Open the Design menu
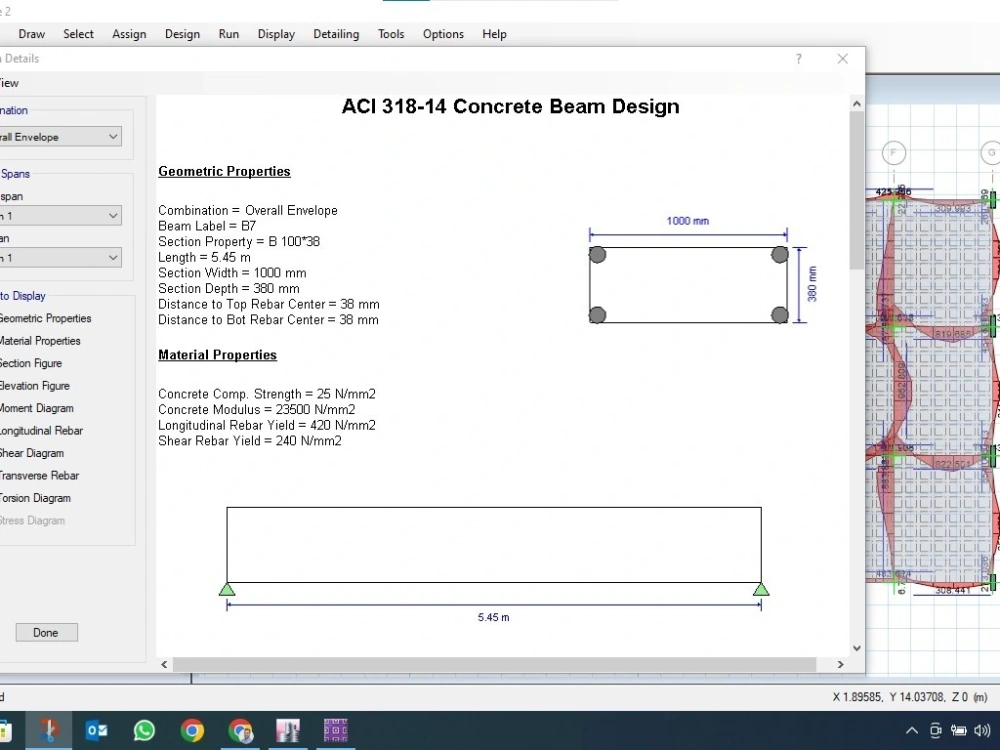Screen dimensions: 1000x750 (x=182, y=33)
